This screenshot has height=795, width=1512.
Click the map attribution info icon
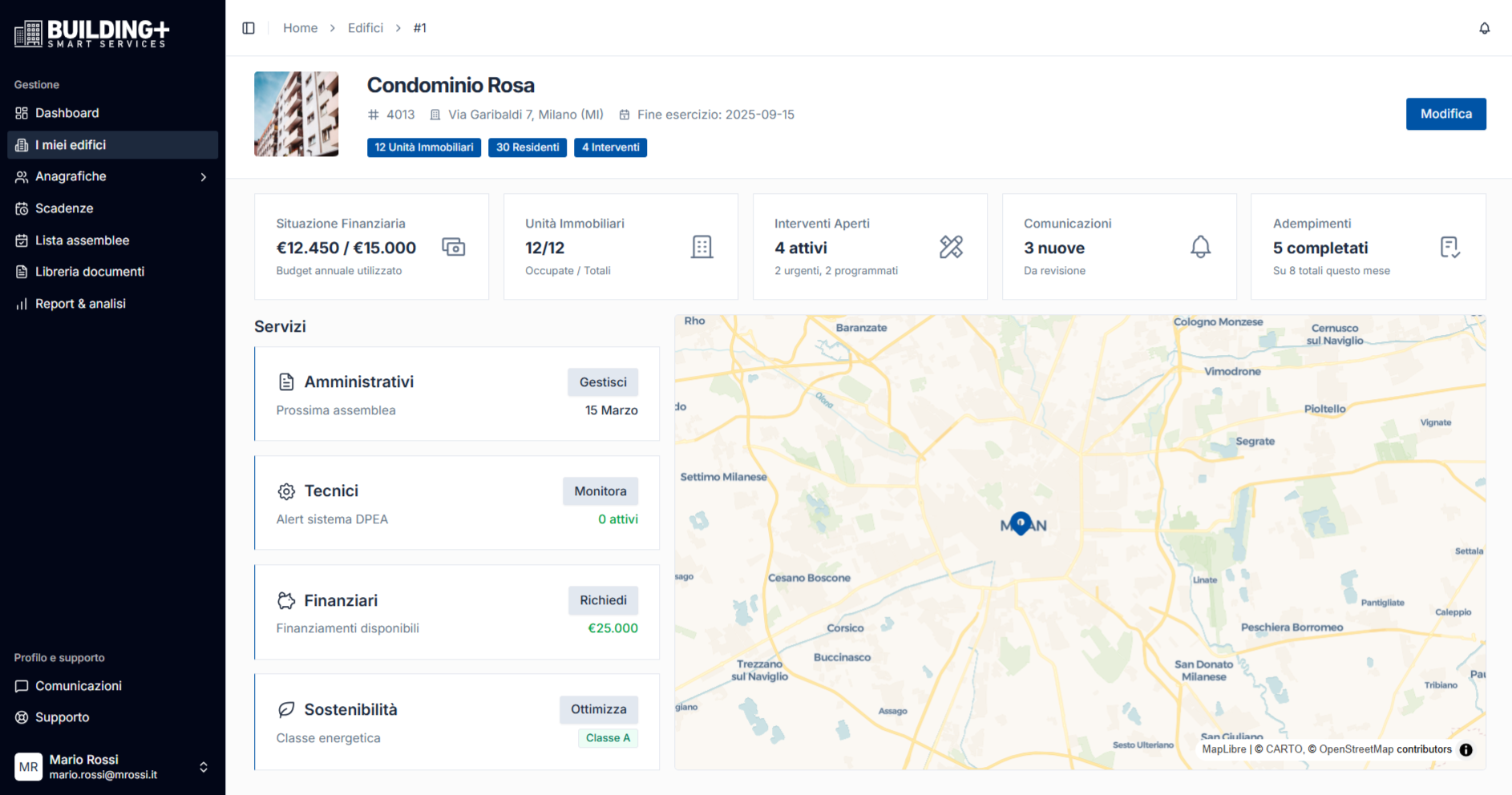click(x=1466, y=750)
